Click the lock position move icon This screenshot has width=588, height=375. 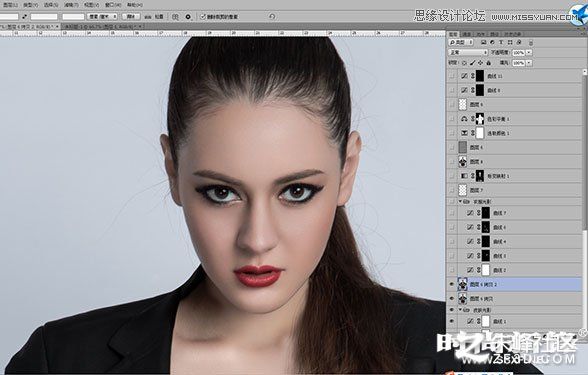480,63
